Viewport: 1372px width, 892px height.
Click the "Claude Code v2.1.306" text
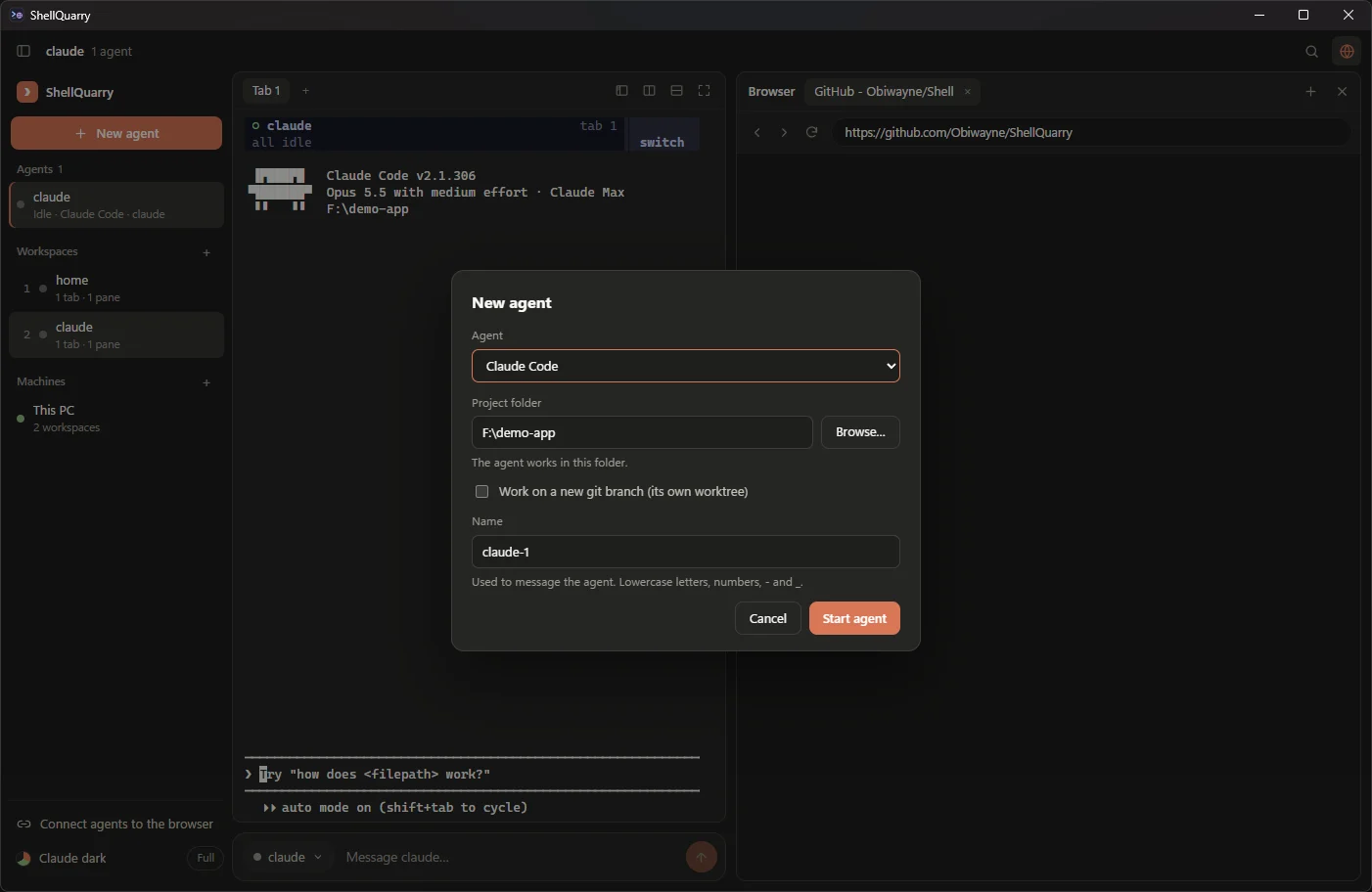[401, 176]
